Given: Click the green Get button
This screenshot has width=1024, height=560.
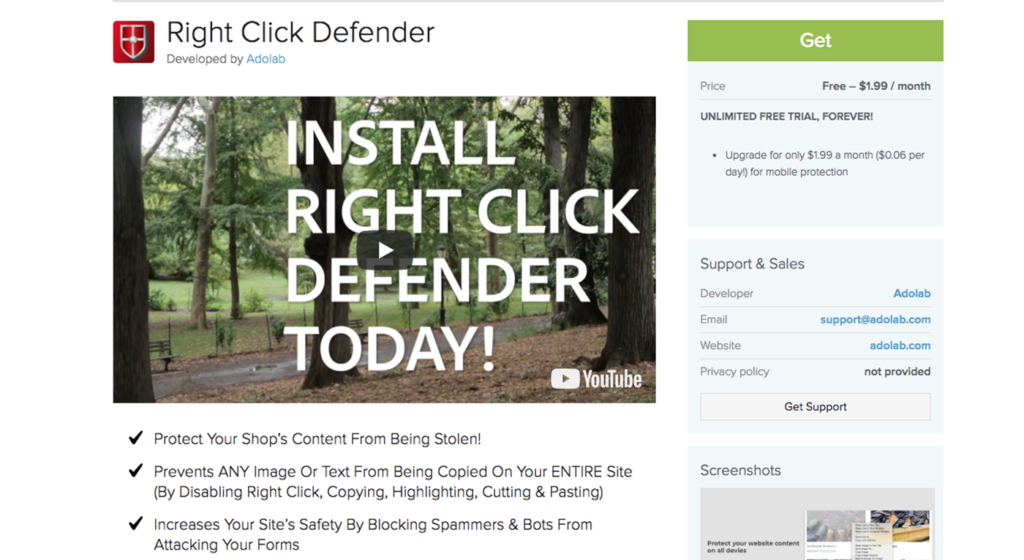Looking at the screenshot, I should tap(815, 40).
